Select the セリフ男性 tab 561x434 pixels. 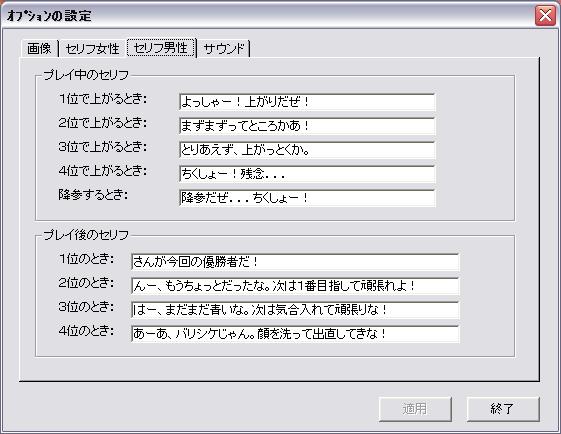tap(161, 48)
